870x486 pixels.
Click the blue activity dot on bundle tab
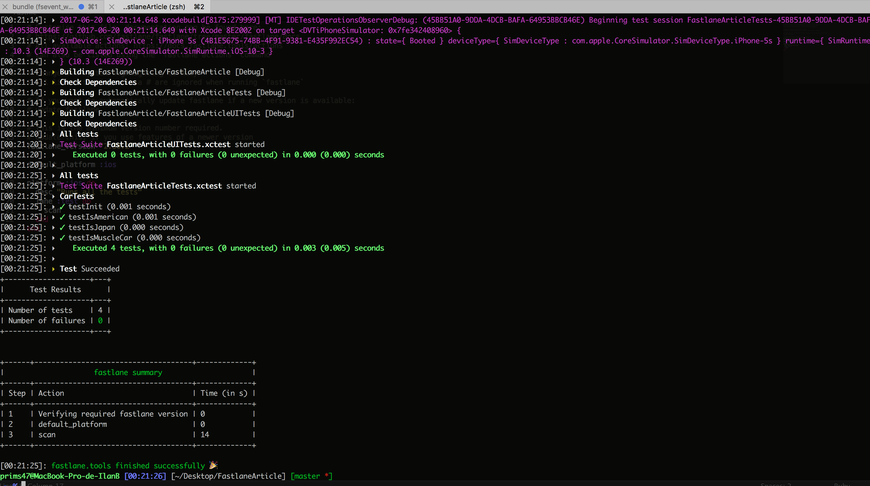coord(81,7)
